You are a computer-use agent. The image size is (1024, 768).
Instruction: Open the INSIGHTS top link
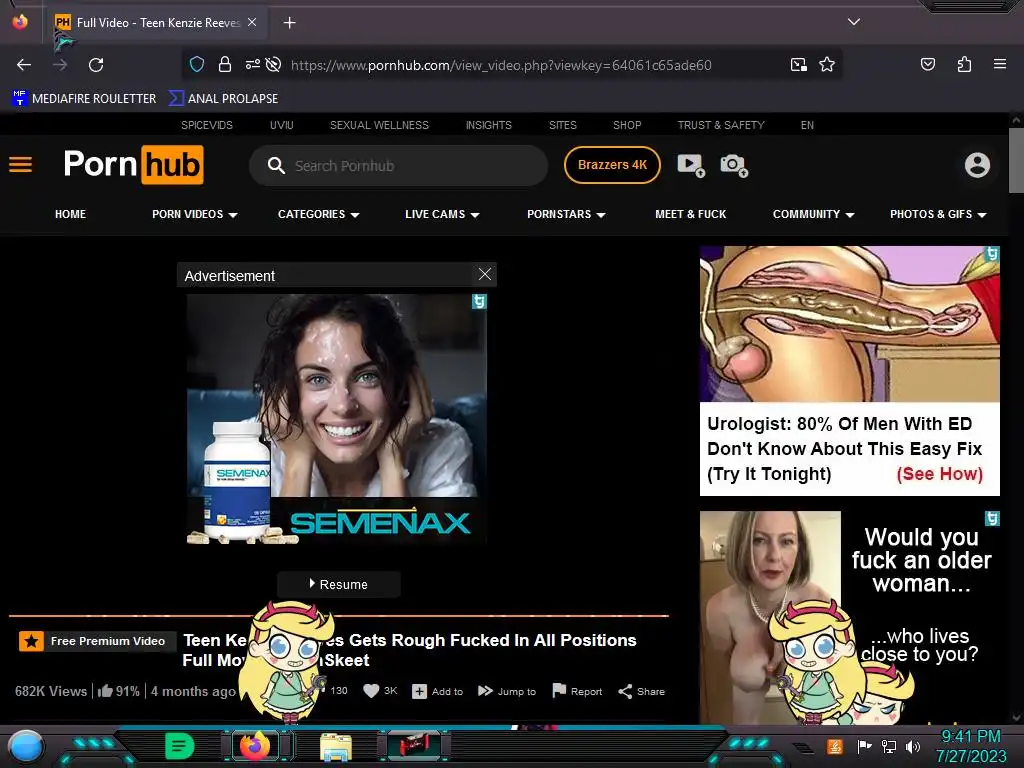click(488, 125)
